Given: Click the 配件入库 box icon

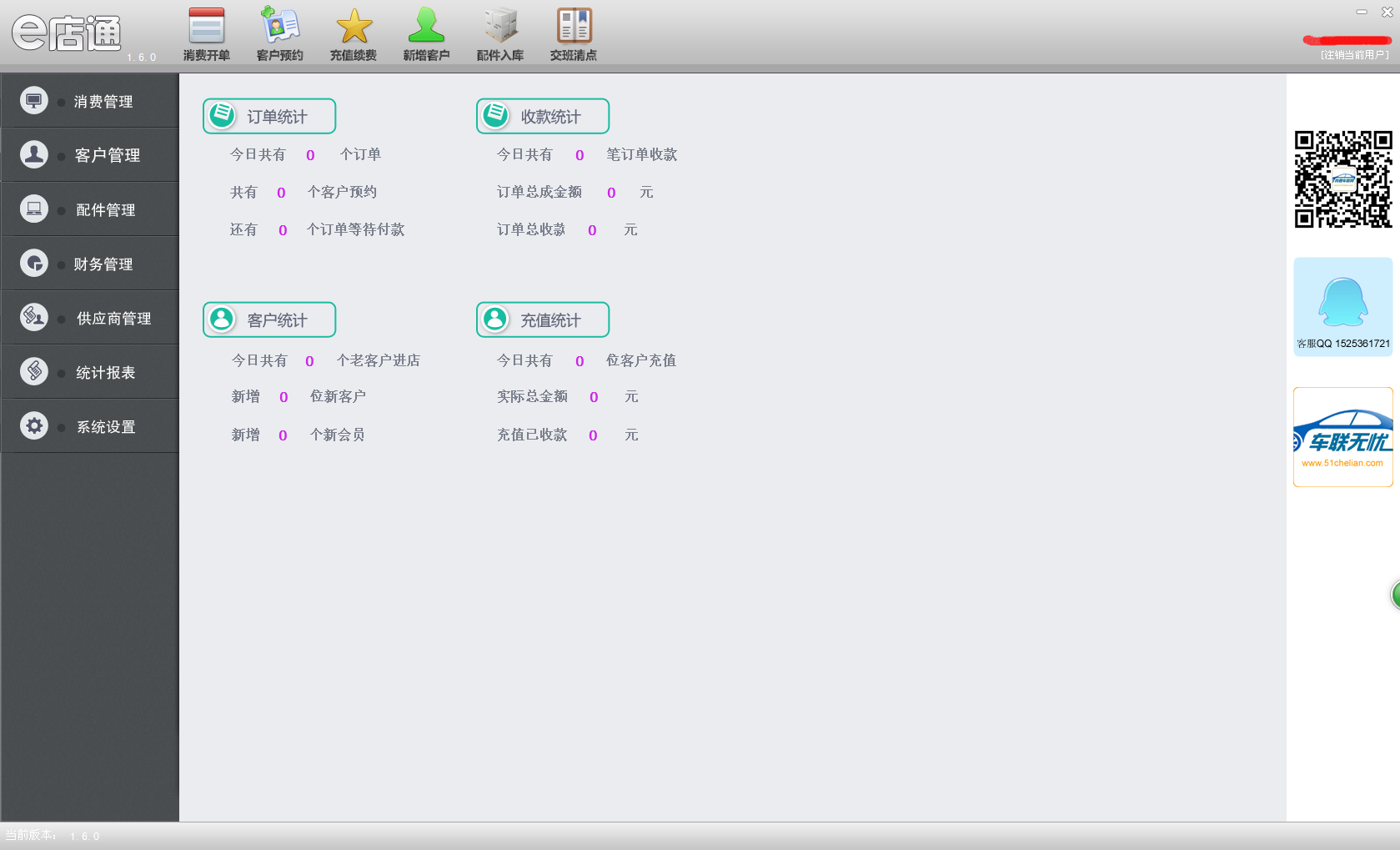Looking at the screenshot, I should [x=500, y=26].
